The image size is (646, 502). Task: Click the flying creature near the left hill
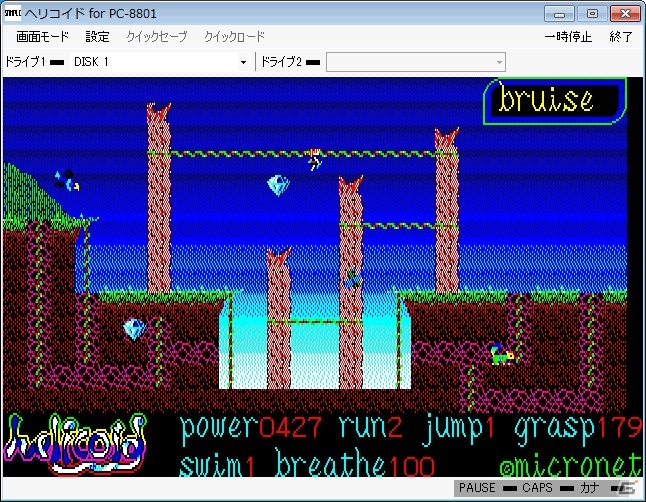point(67,181)
